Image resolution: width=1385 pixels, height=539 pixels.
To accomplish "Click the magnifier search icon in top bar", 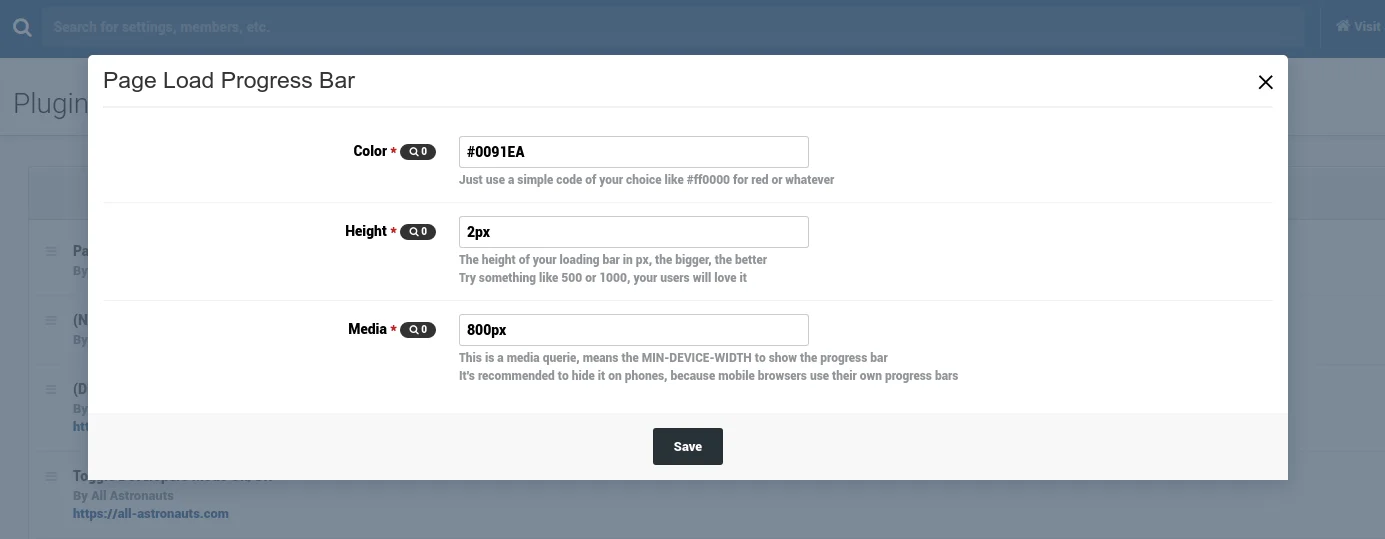I will [x=21, y=27].
